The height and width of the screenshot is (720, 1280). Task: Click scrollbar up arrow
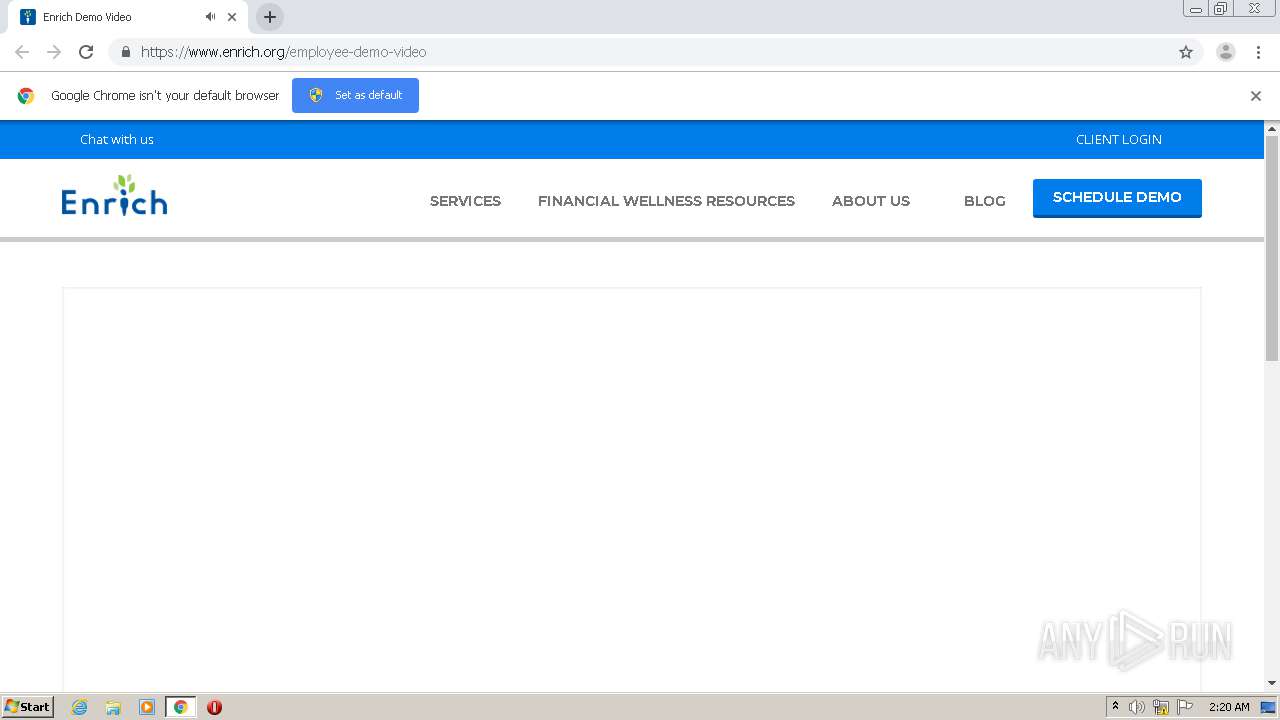pos(1272,128)
